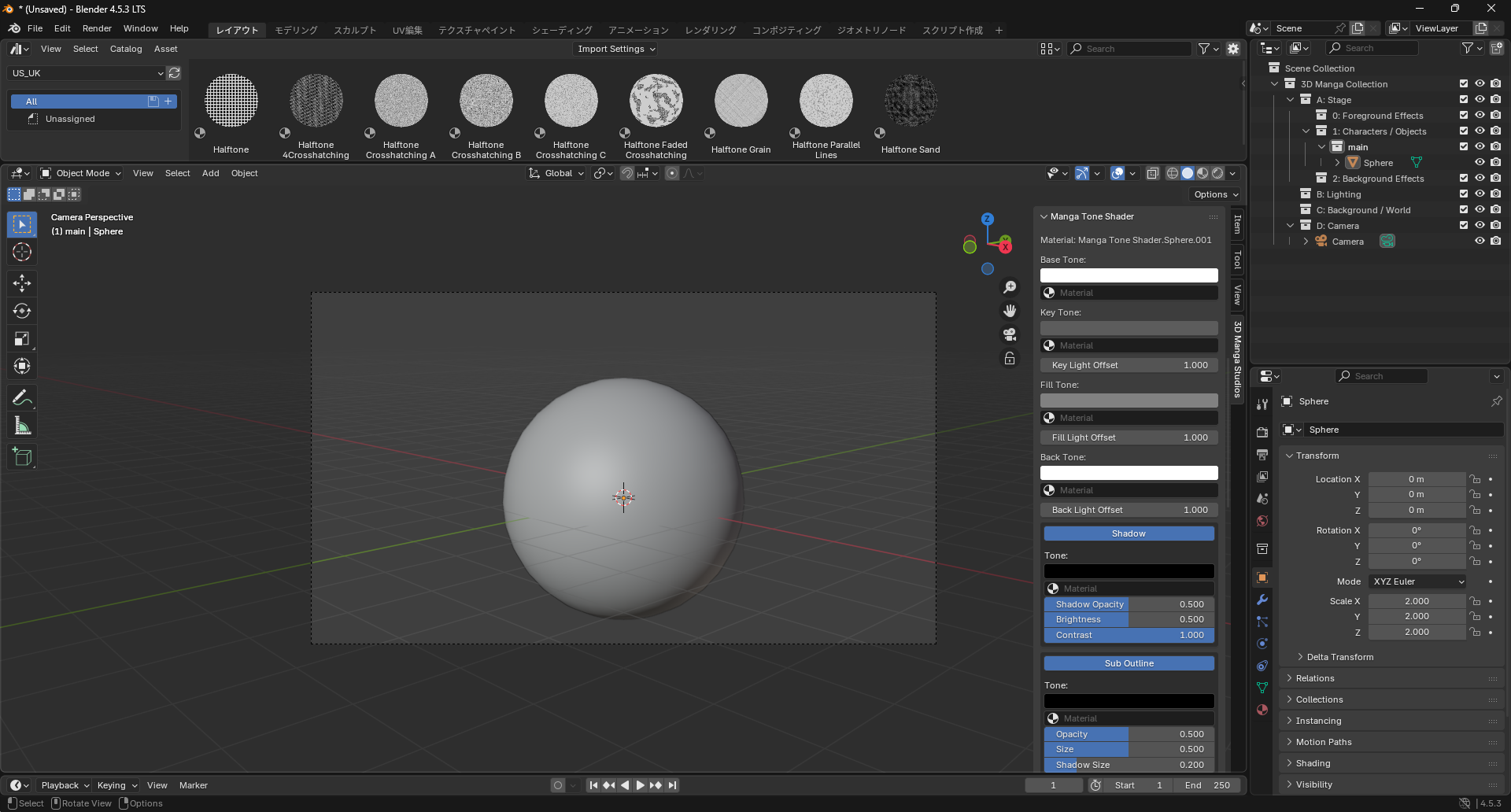Open the World properties tab
This screenshot has height=812, width=1511.
(1262, 521)
